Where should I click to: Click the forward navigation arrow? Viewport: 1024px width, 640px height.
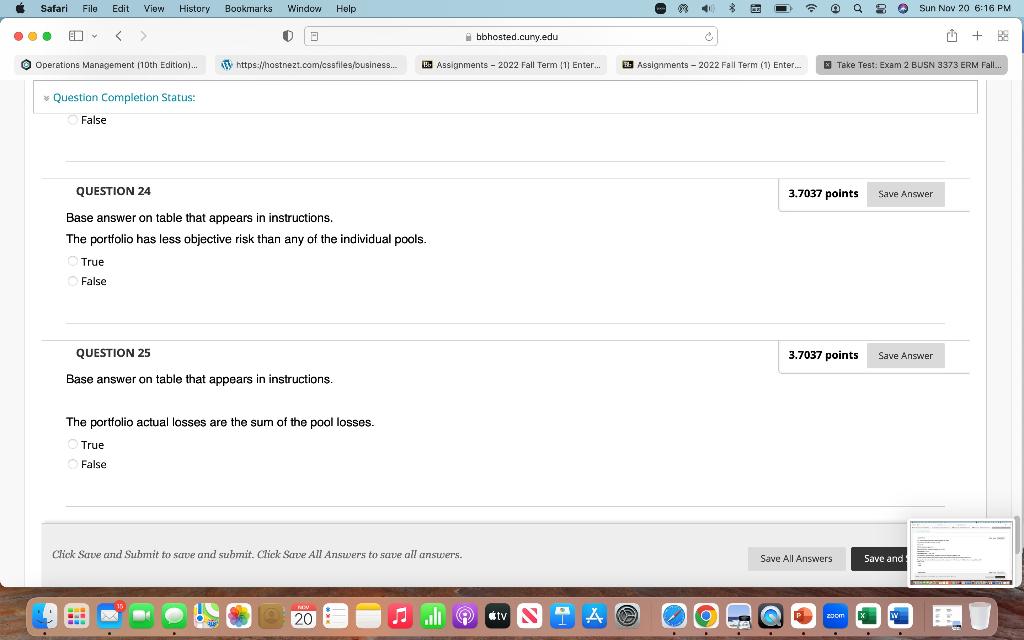pos(143,36)
